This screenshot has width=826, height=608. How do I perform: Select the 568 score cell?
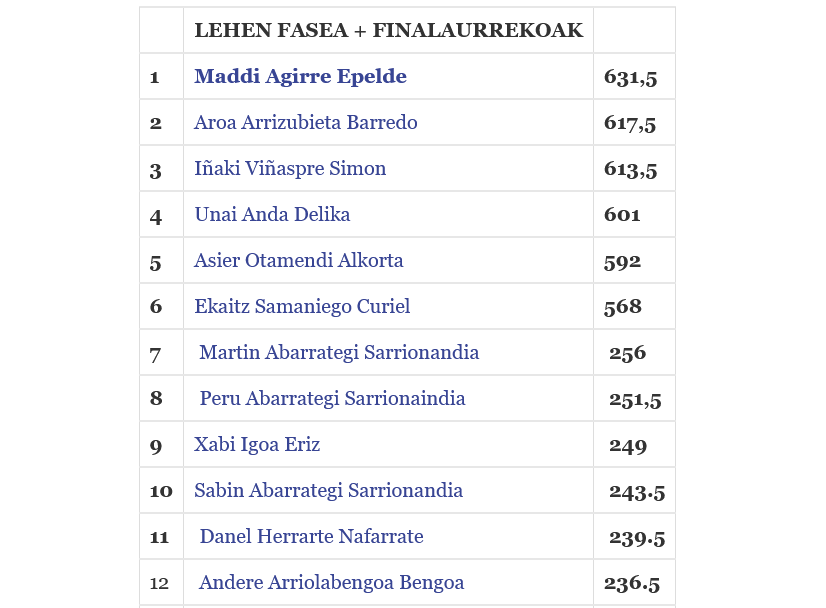pyautogui.click(x=622, y=307)
